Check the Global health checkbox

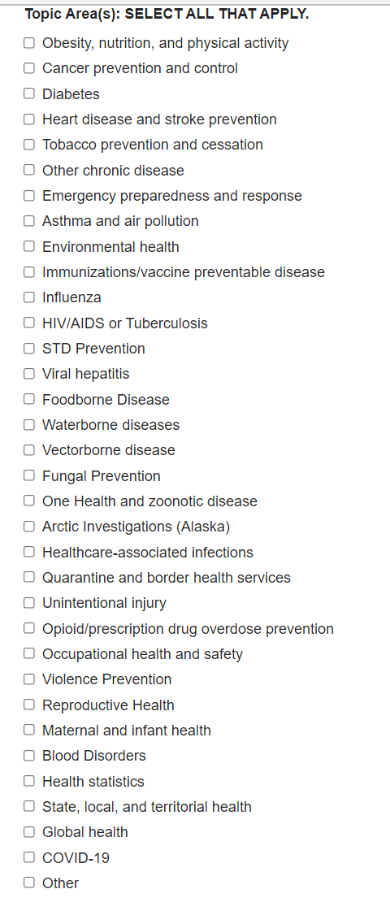tap(29, 832)
